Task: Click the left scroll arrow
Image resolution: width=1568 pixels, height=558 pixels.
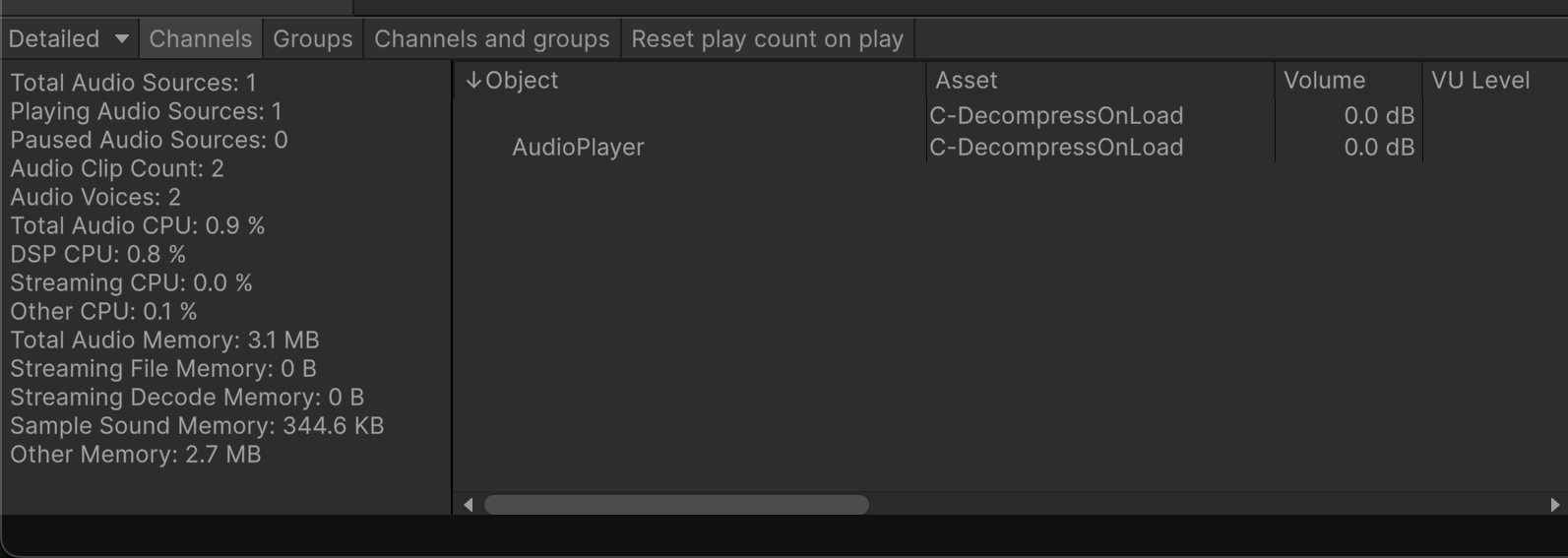Action: click(x=469, y=505)
